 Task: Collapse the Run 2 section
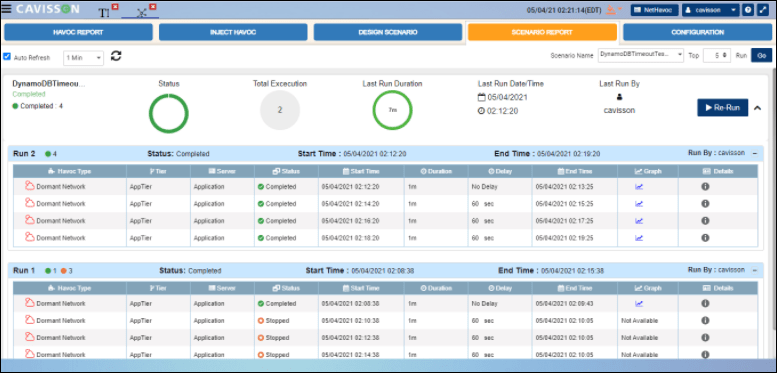[755, 154]
